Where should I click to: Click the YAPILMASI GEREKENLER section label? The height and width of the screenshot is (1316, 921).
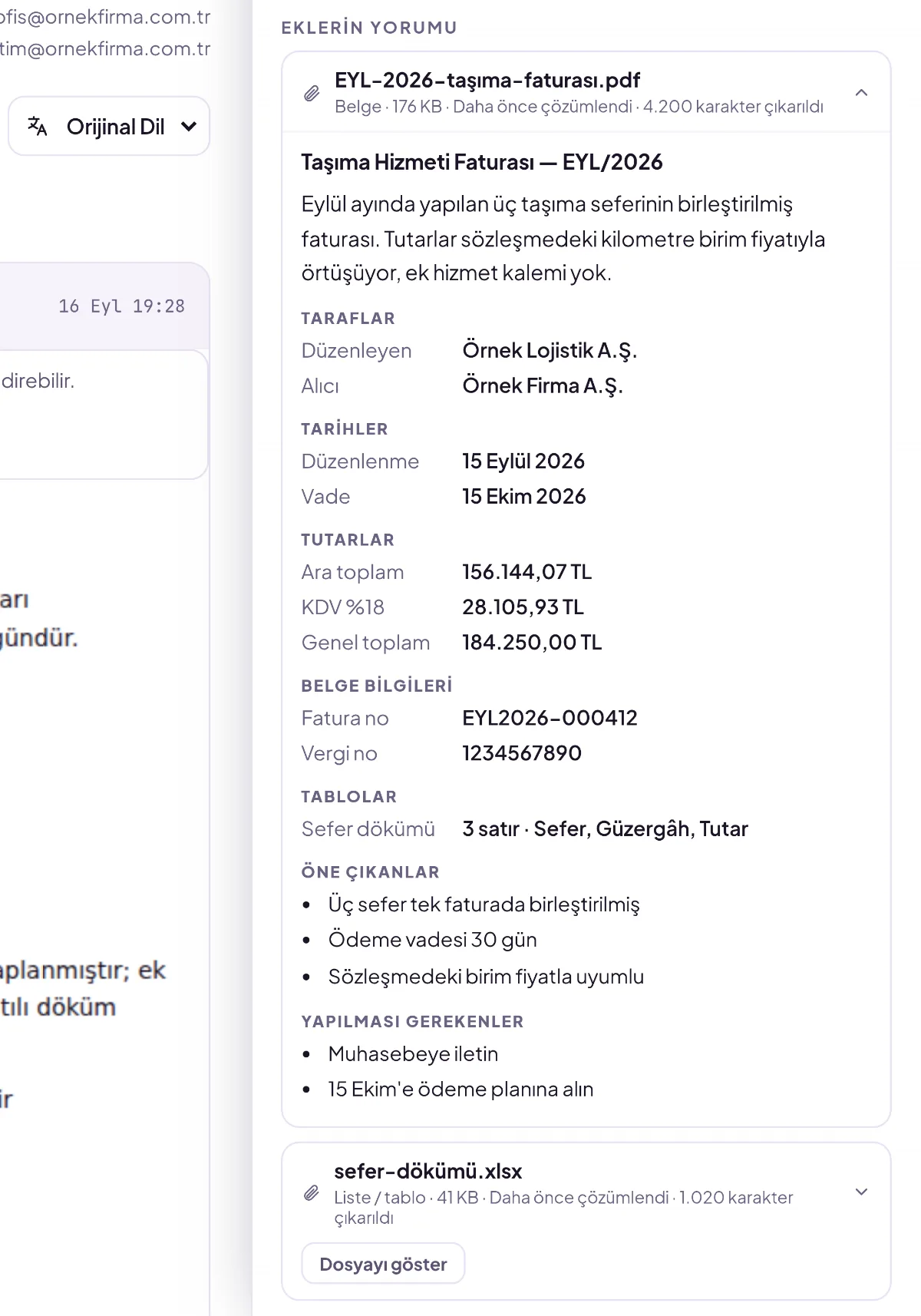click(413, 1022)
